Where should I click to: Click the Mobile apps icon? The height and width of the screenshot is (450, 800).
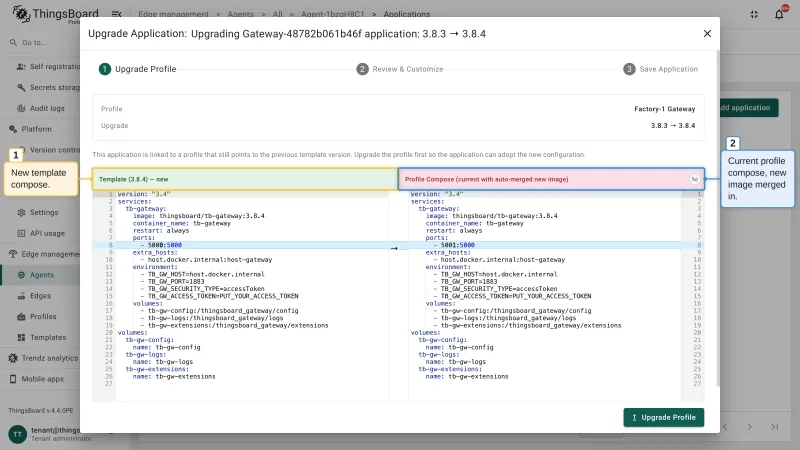13,379
